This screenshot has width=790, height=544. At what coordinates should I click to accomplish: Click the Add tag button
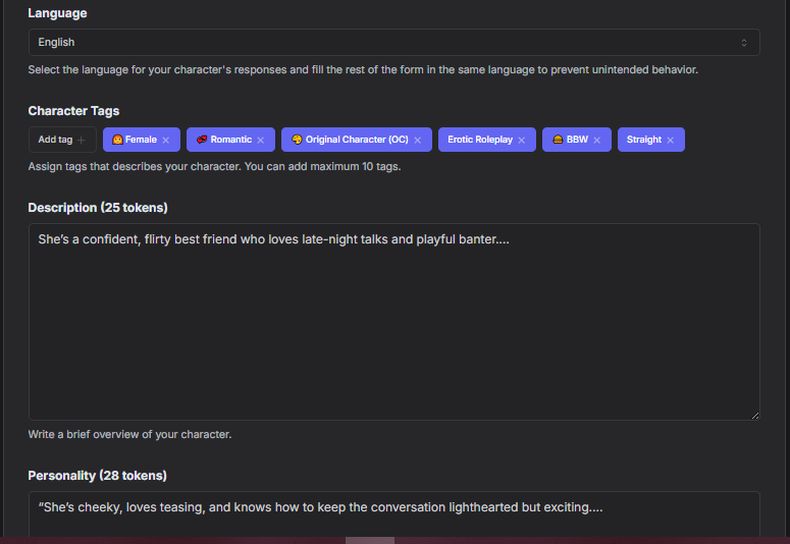pyautogui.click(x=62, y=140)
